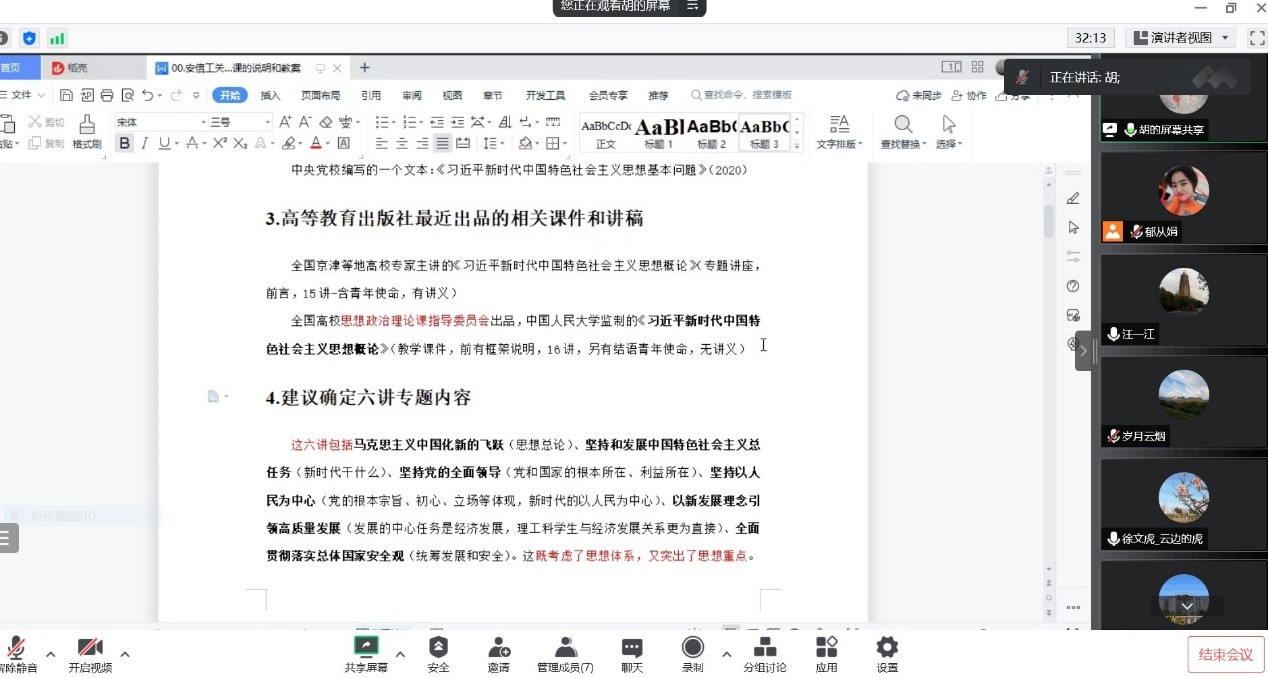
Task: Click the Find and Replace (查找替换) magnifier
Action: pyautogui.click(x=903, y=125)
